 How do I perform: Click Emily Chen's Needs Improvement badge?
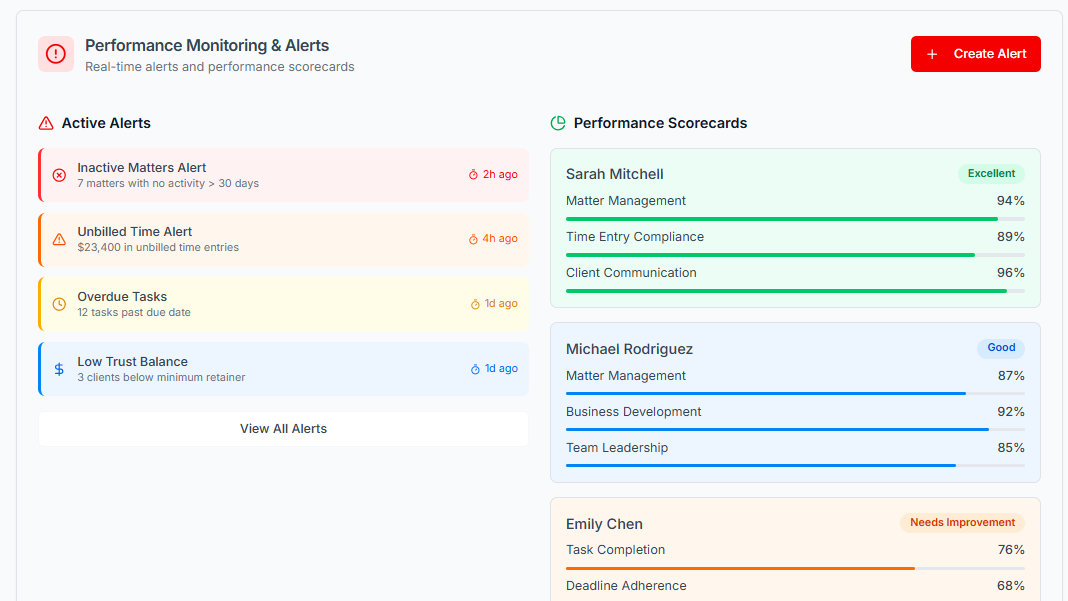962,523
